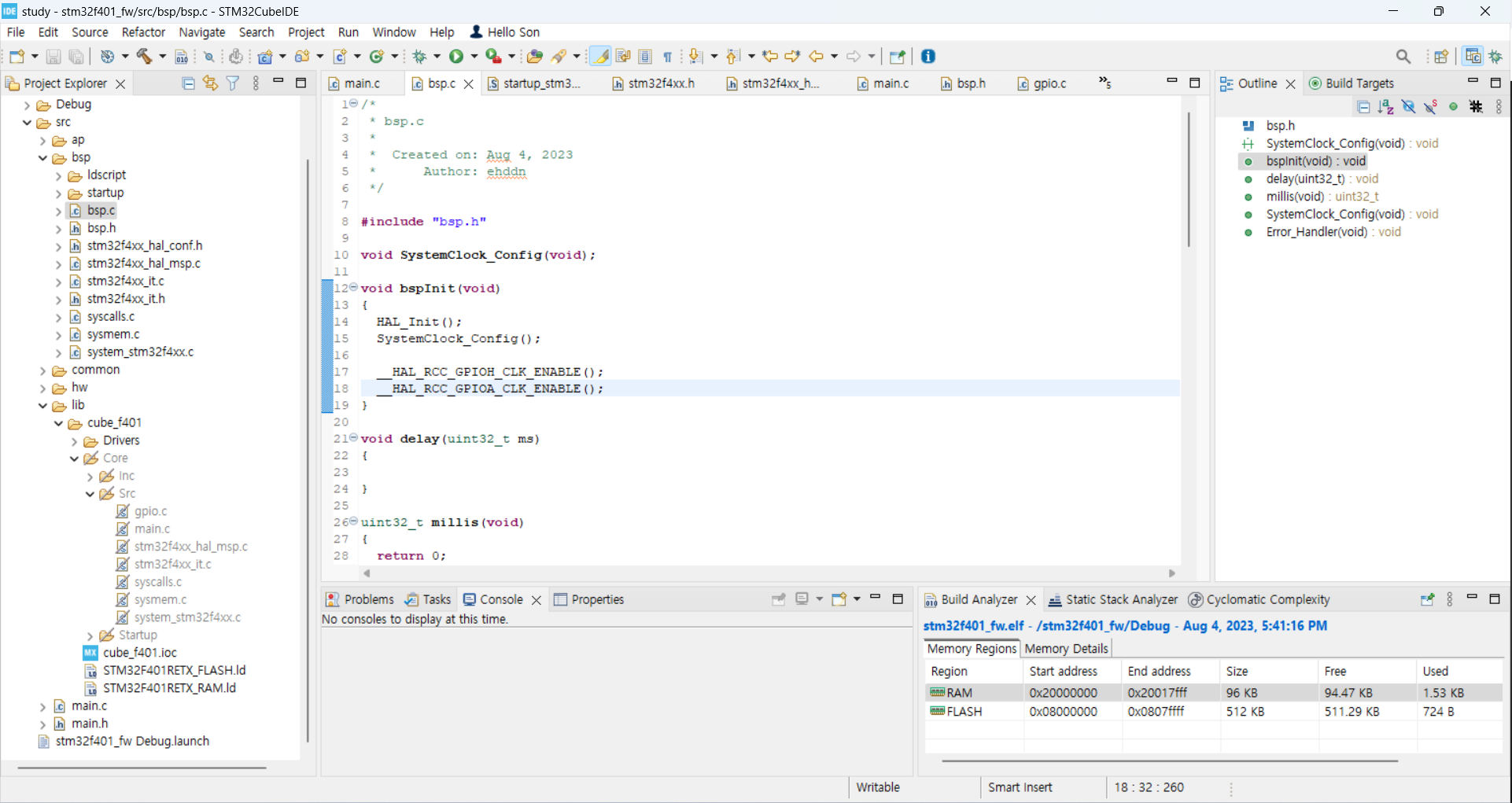Show hidden editor tabs chevron list
The image size is (1512, 803).
pyautogui.click(x=1104, y=83)
